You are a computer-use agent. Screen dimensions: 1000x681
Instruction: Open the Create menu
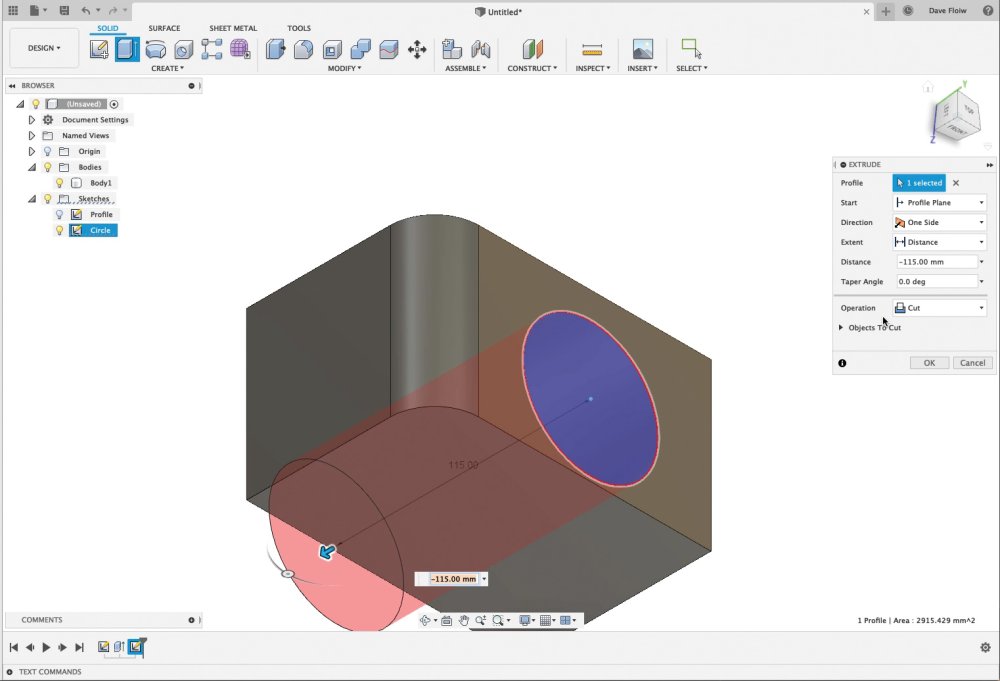tap(167, 68)
